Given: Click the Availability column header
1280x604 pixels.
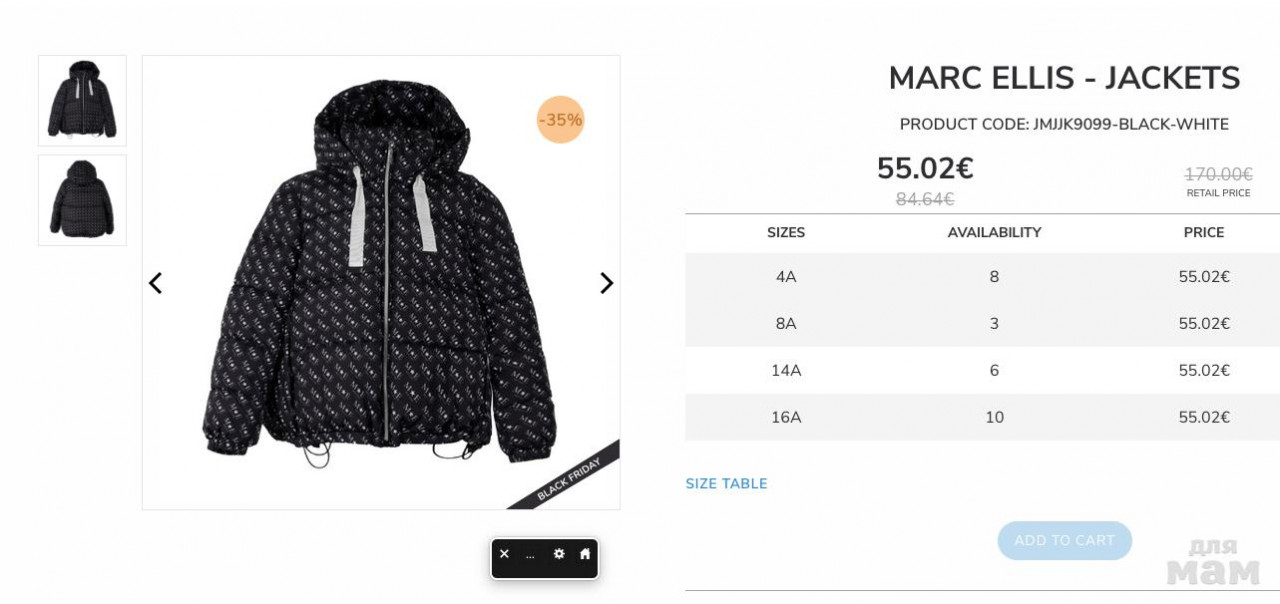Looking at the screenshot, I should coord(994,233).
